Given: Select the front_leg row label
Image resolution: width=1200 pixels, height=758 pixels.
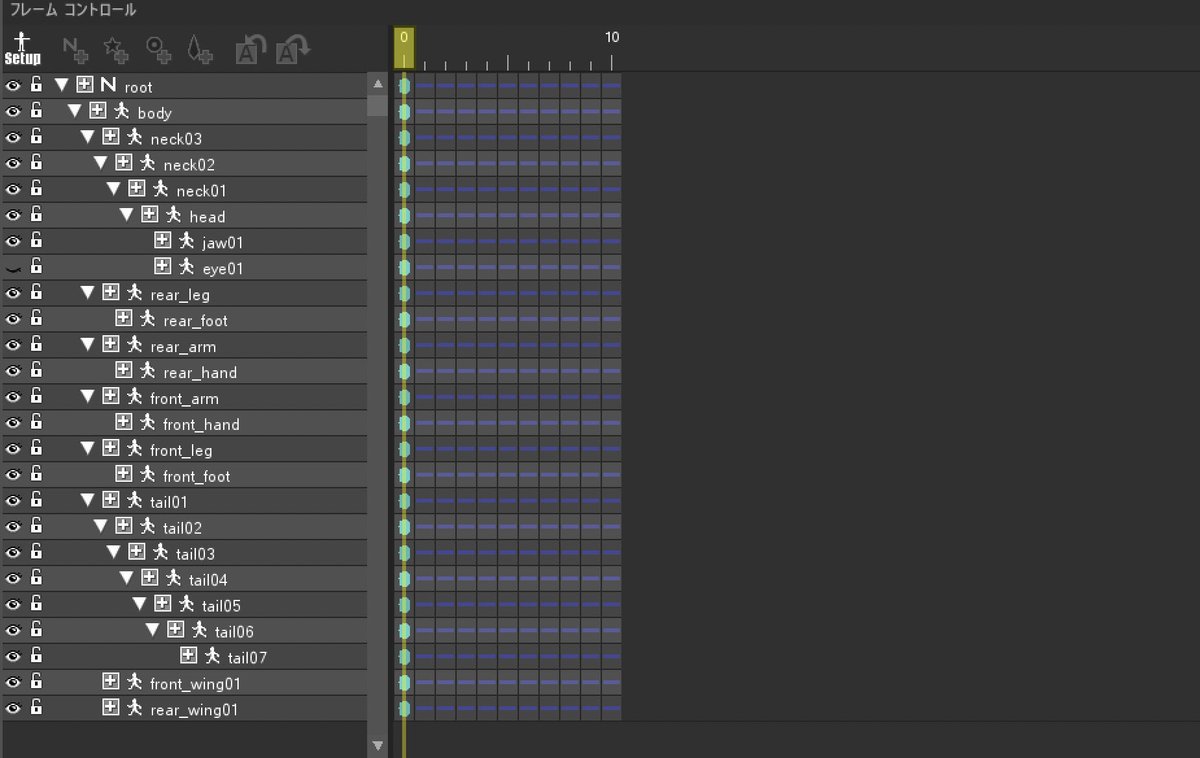Looking at the screenshot, I should coord(181,451).
